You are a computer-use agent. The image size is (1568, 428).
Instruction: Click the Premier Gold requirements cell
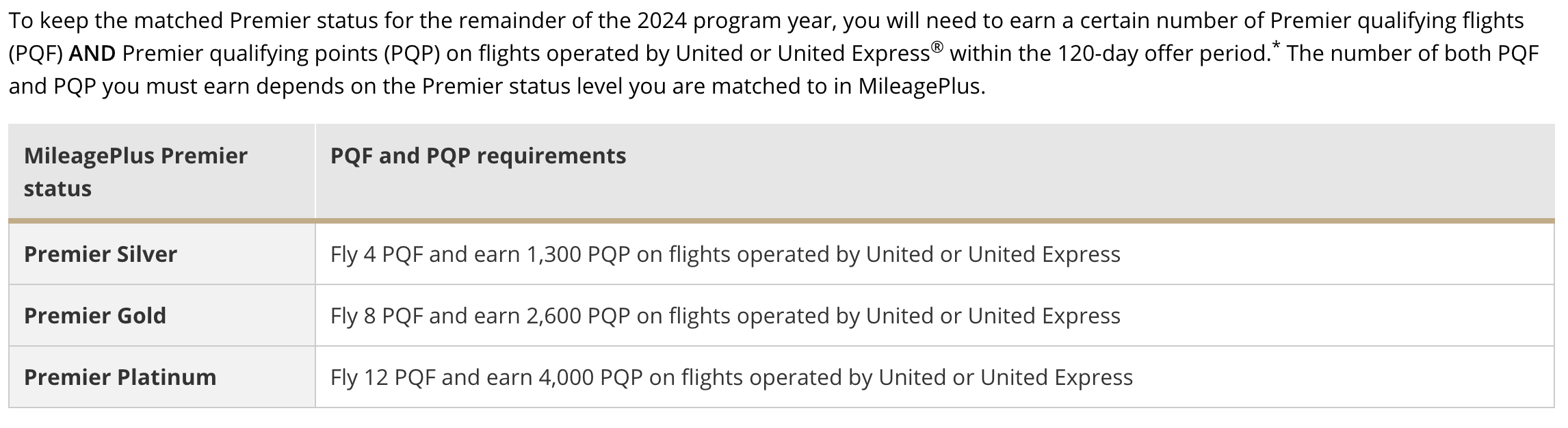(725, 316)
